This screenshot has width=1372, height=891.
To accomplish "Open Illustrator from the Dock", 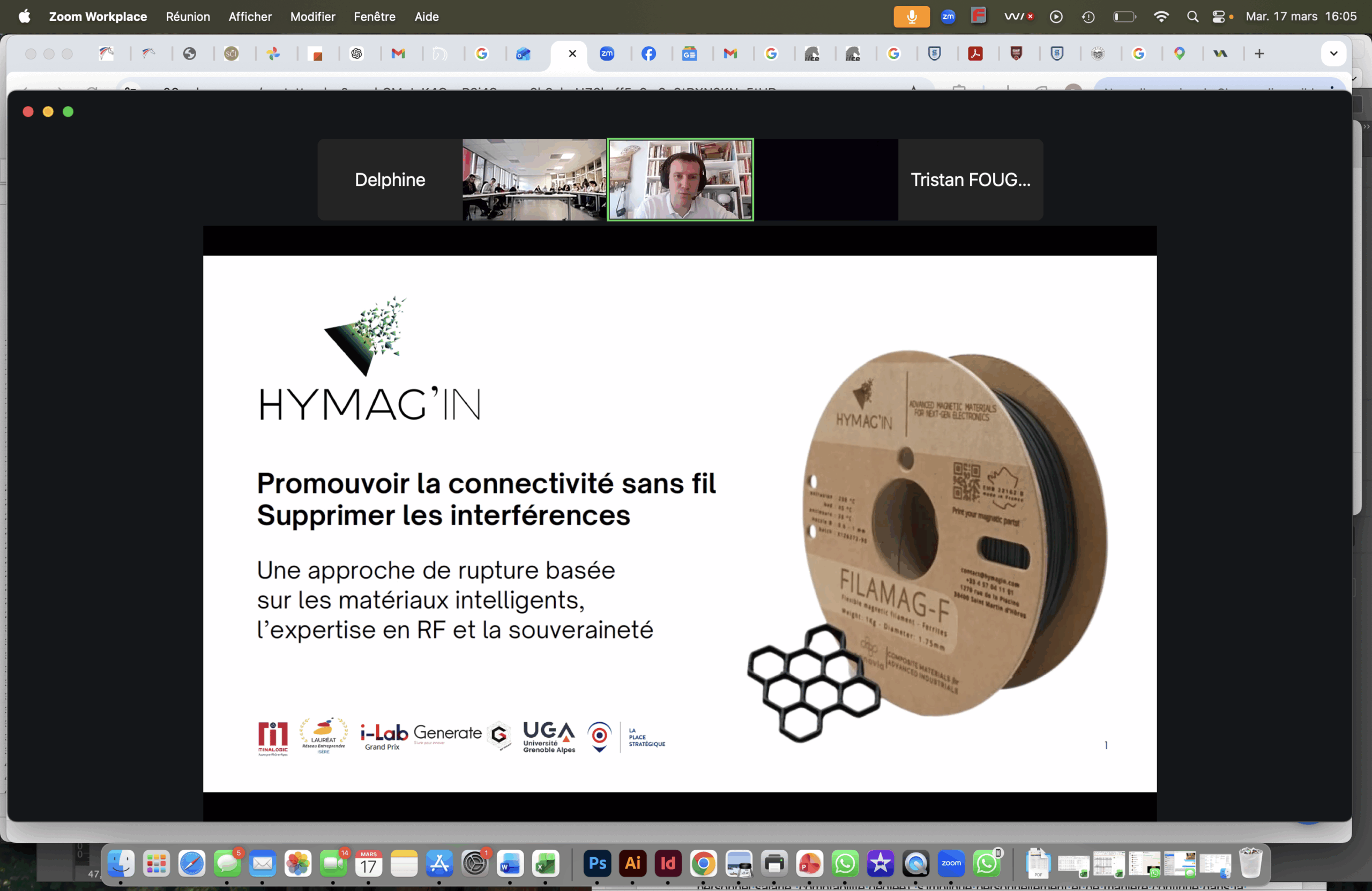I will coord(632,863).
